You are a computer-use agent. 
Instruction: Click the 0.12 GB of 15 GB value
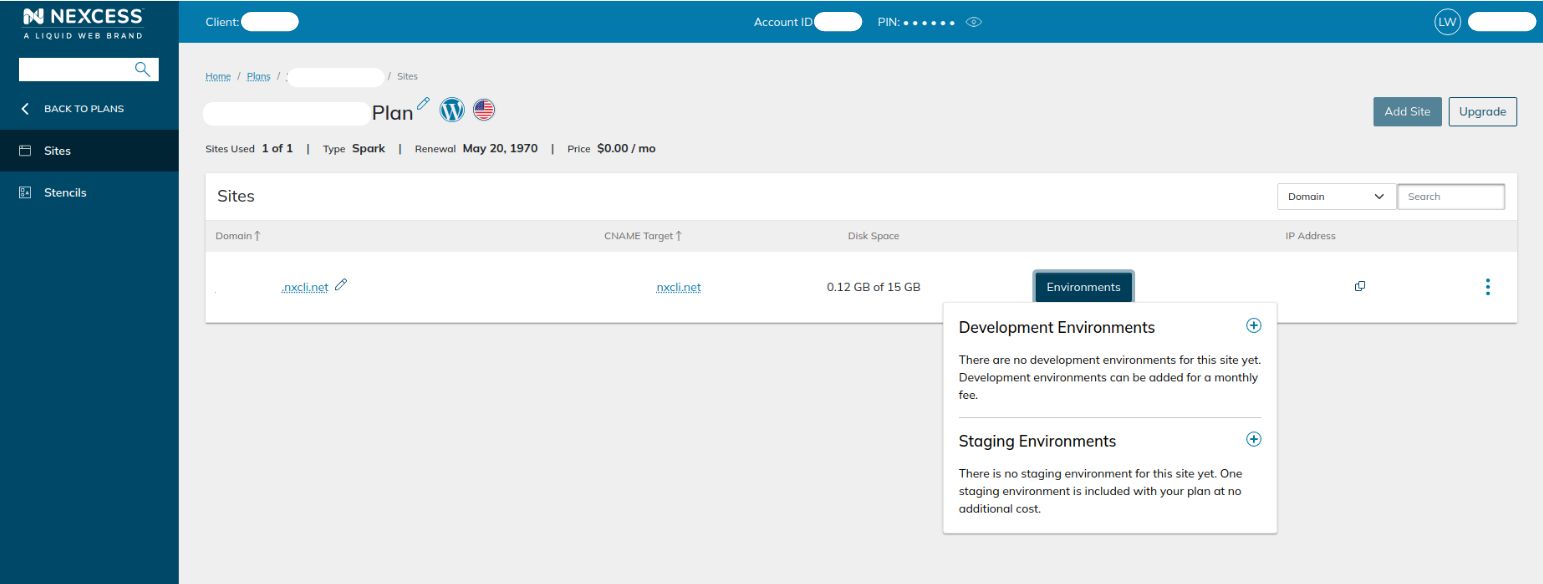click(x=873, y=287)
